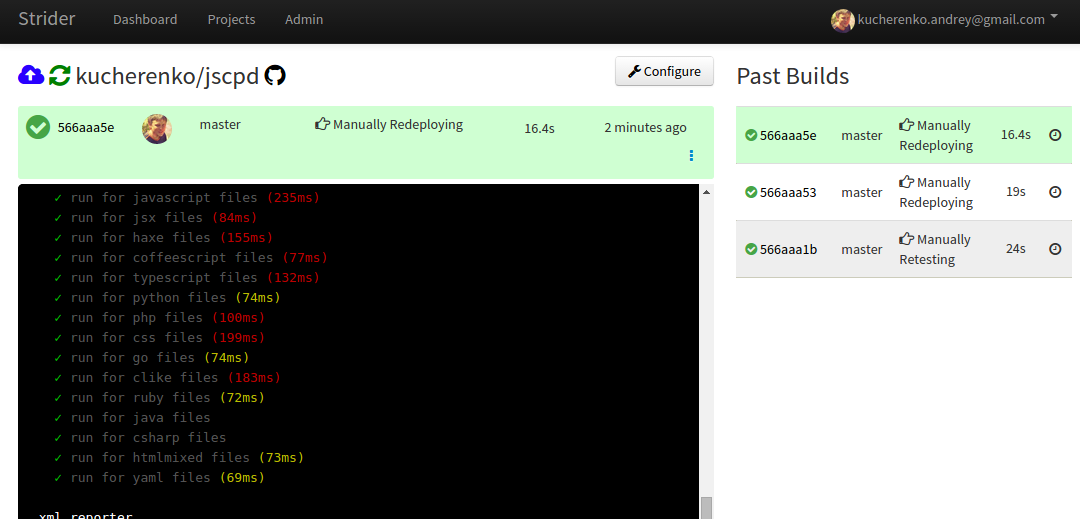Click console line 'run for coffeescript files'
The width and height of the screenshot is (1080, 519).
(x=191, y=258)
